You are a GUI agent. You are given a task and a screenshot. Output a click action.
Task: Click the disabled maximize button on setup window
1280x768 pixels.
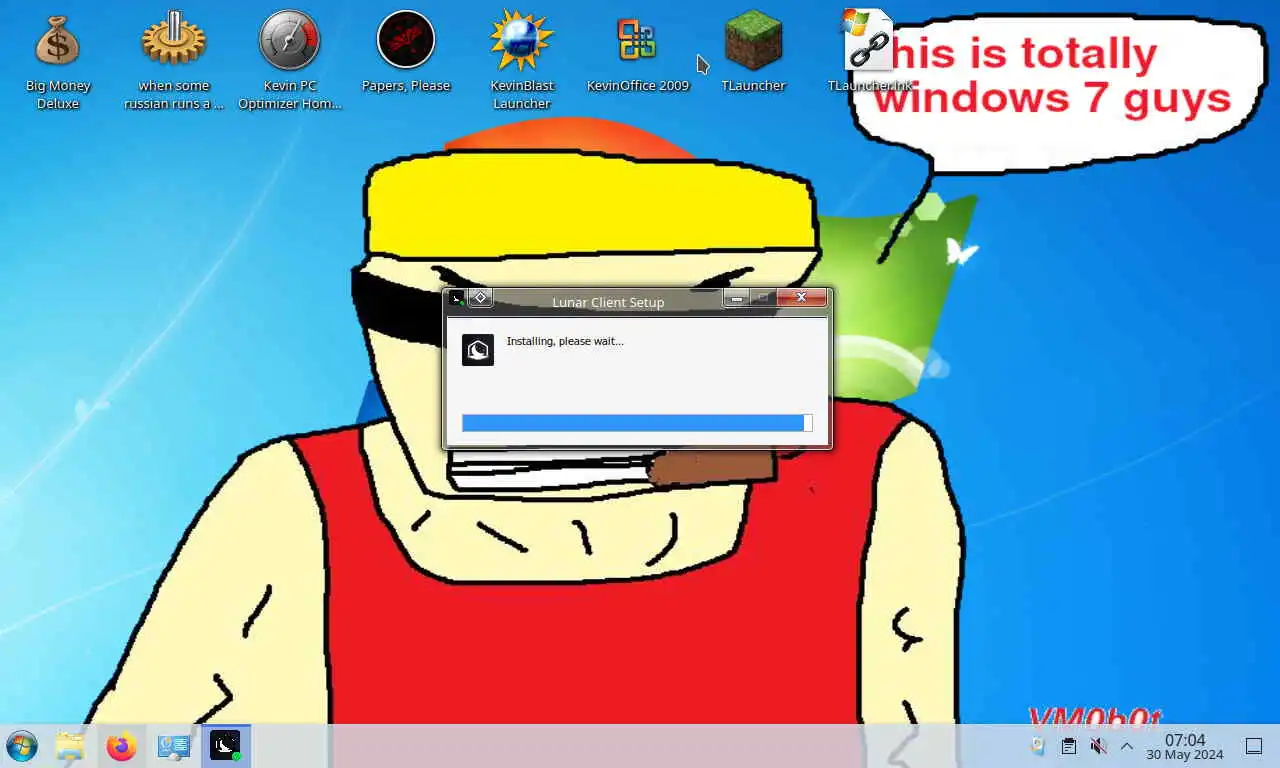coord(762,298)
